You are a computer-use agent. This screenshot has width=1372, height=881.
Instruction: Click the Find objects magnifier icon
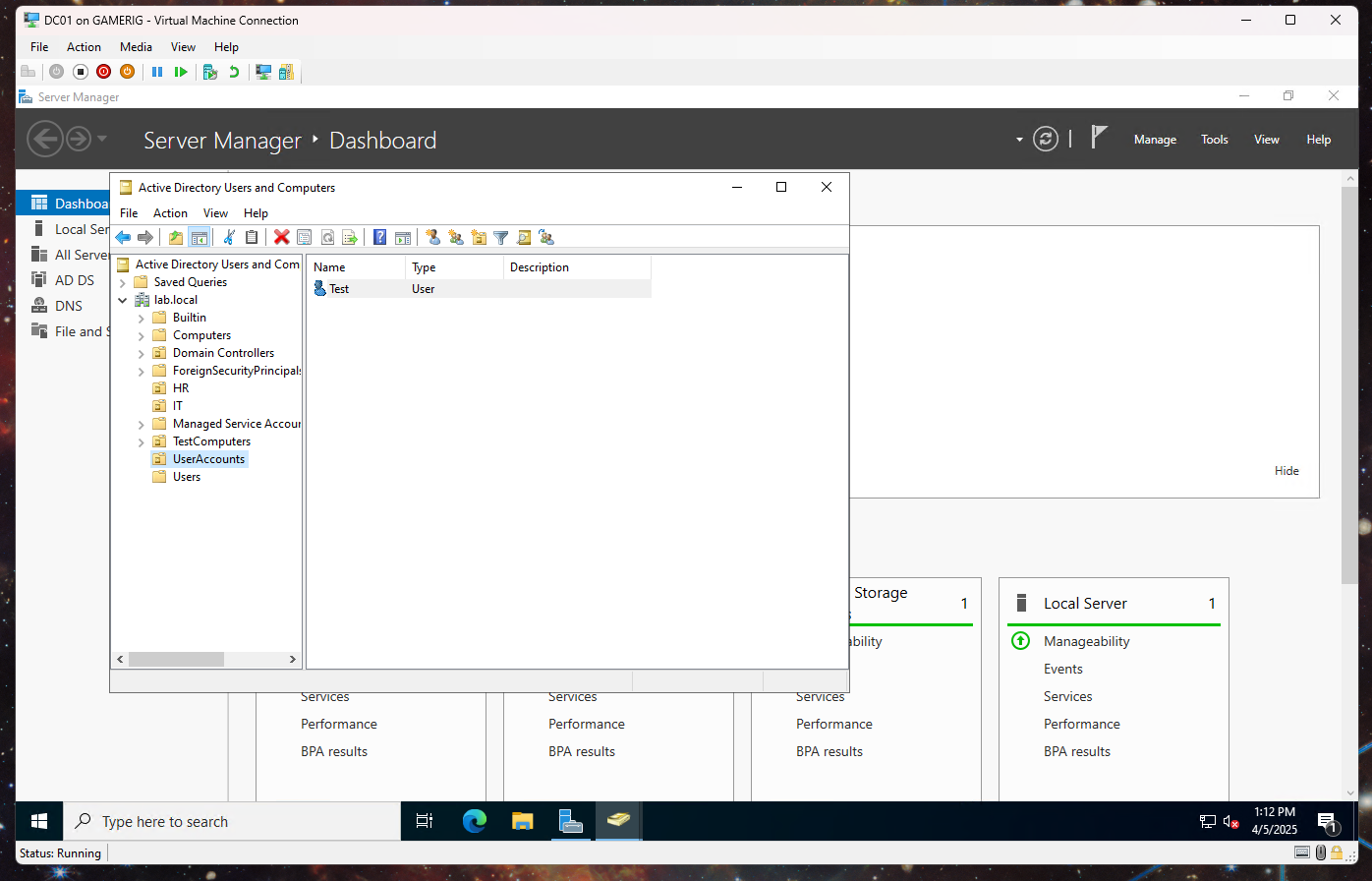[524, 237]
